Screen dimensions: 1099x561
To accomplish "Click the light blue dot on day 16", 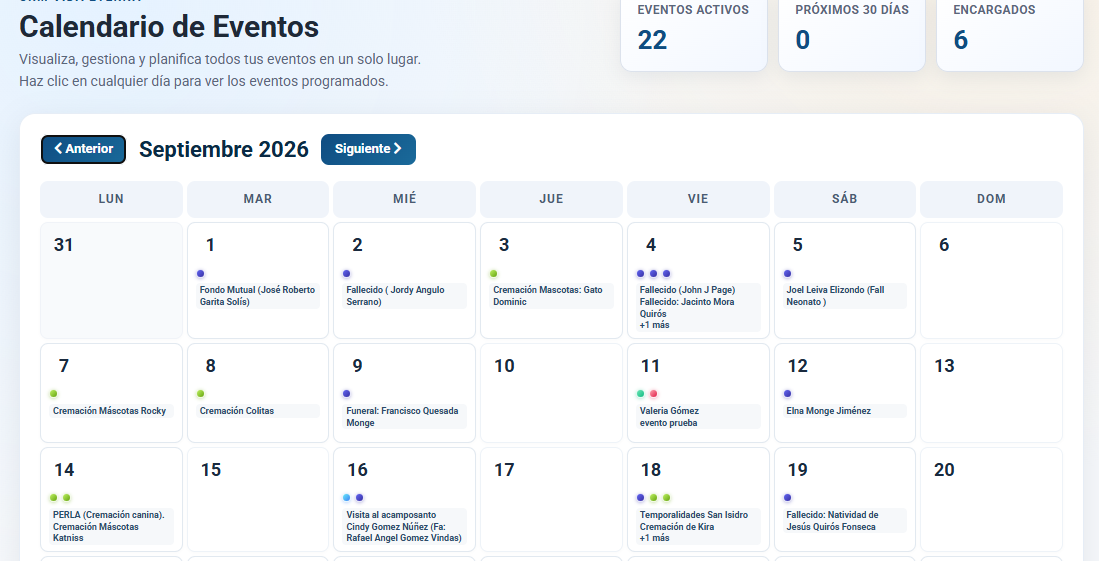I will (x=346, y=497).
